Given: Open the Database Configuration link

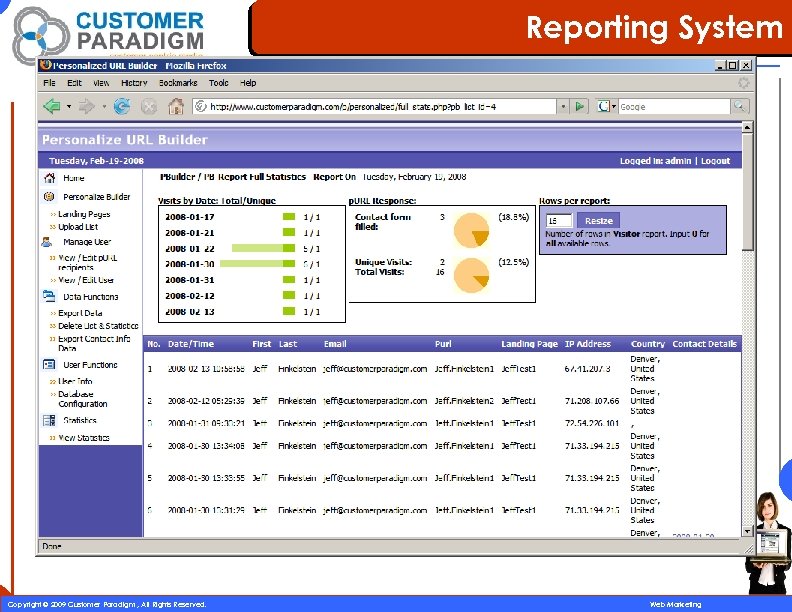Looking at the screenshot, I should 83,399.
